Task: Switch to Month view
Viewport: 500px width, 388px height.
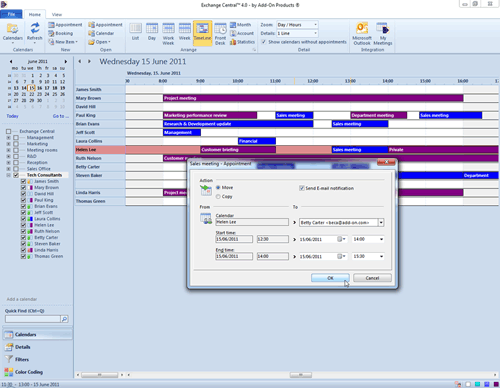Action: pos(240,25)
